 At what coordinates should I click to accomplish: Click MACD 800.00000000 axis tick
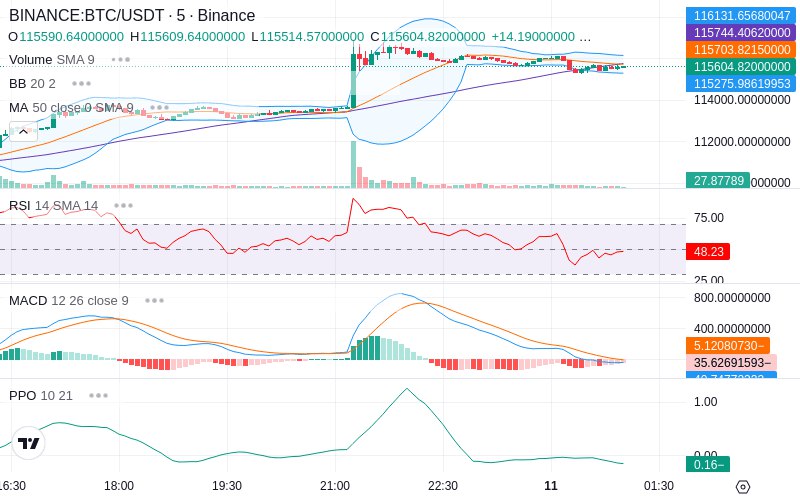click(732, 298)
